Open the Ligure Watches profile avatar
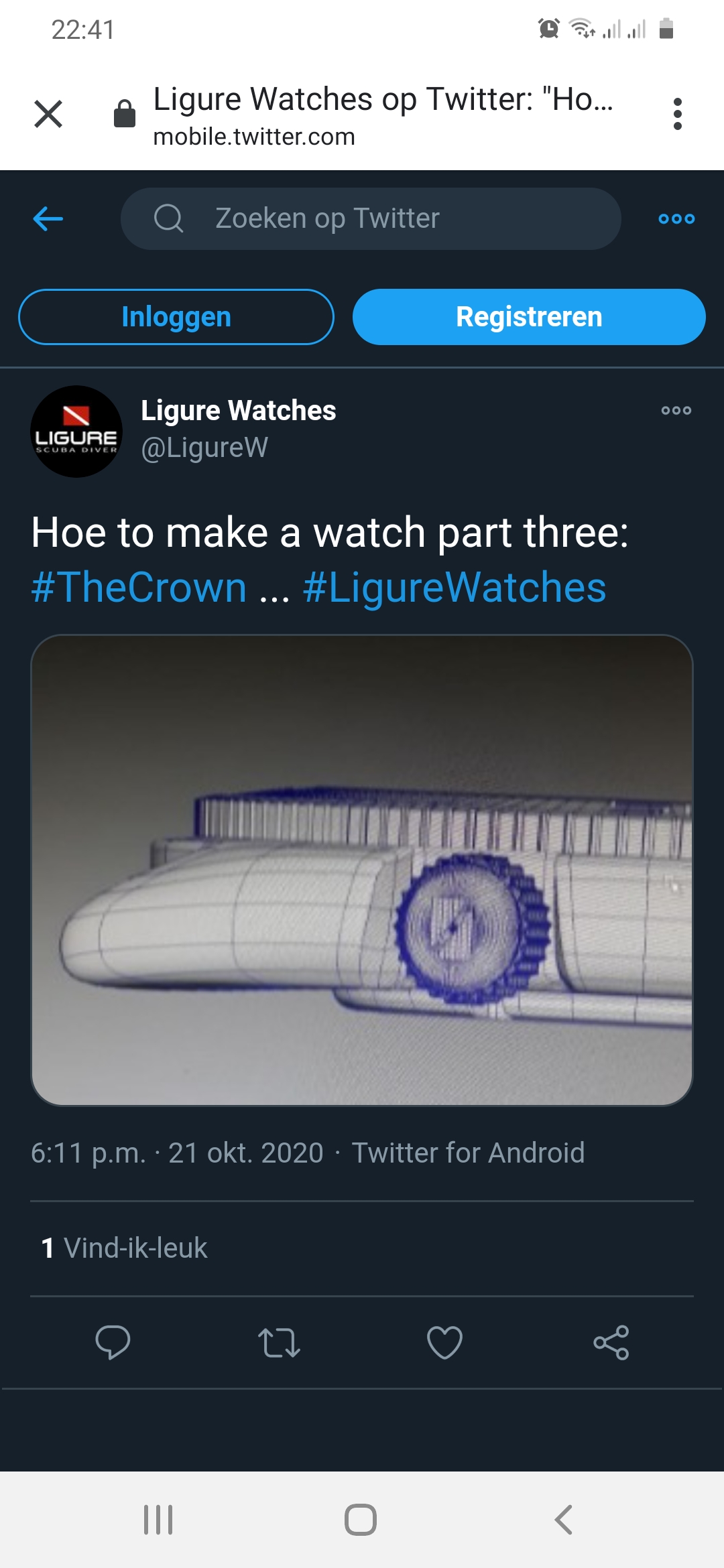The height and width of the screenshot is (1568, 724). [x=76, y=432]
